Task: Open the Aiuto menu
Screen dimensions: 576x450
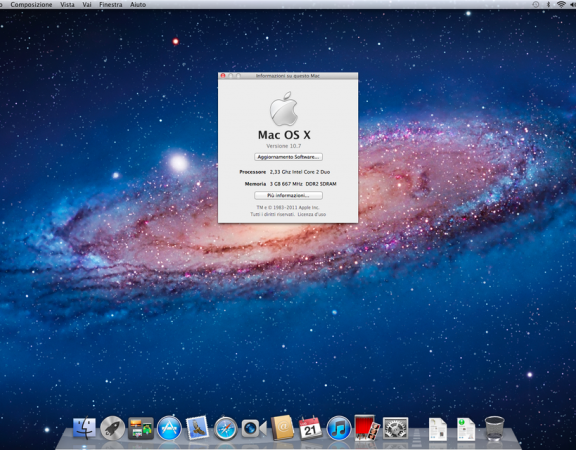Action: 138,4
